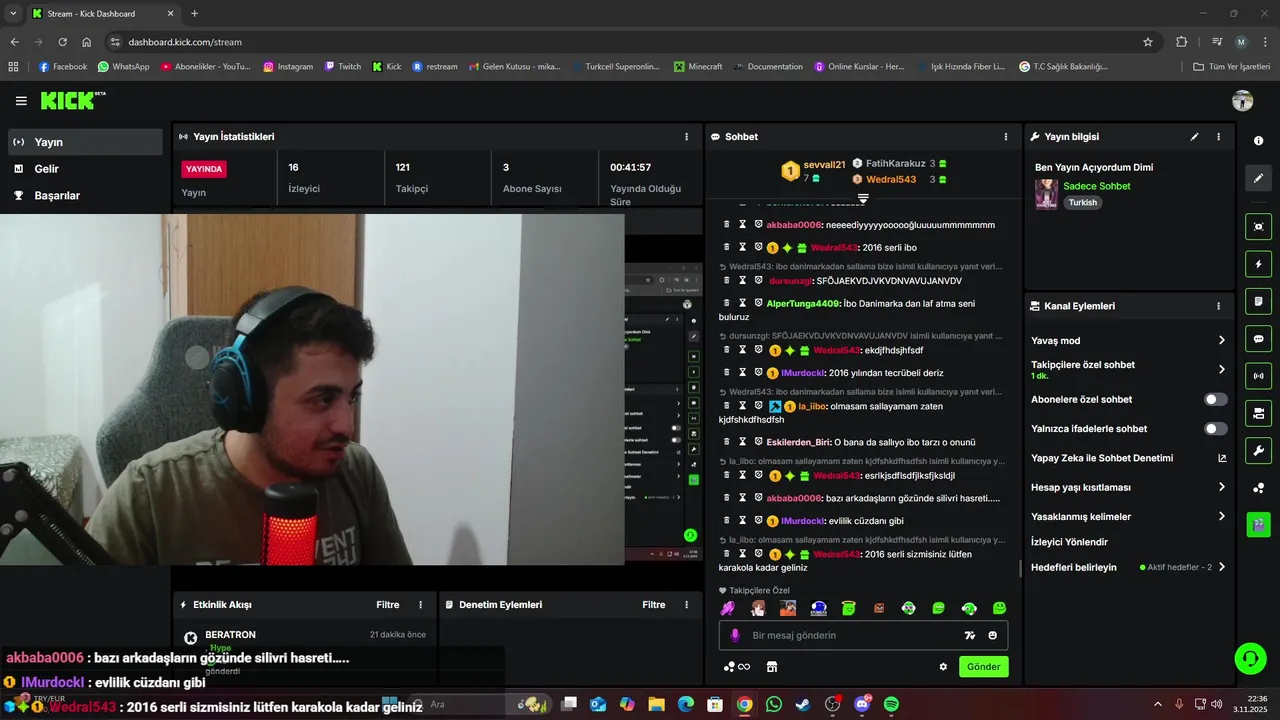Select the green halo angel emote

point(848,608)
